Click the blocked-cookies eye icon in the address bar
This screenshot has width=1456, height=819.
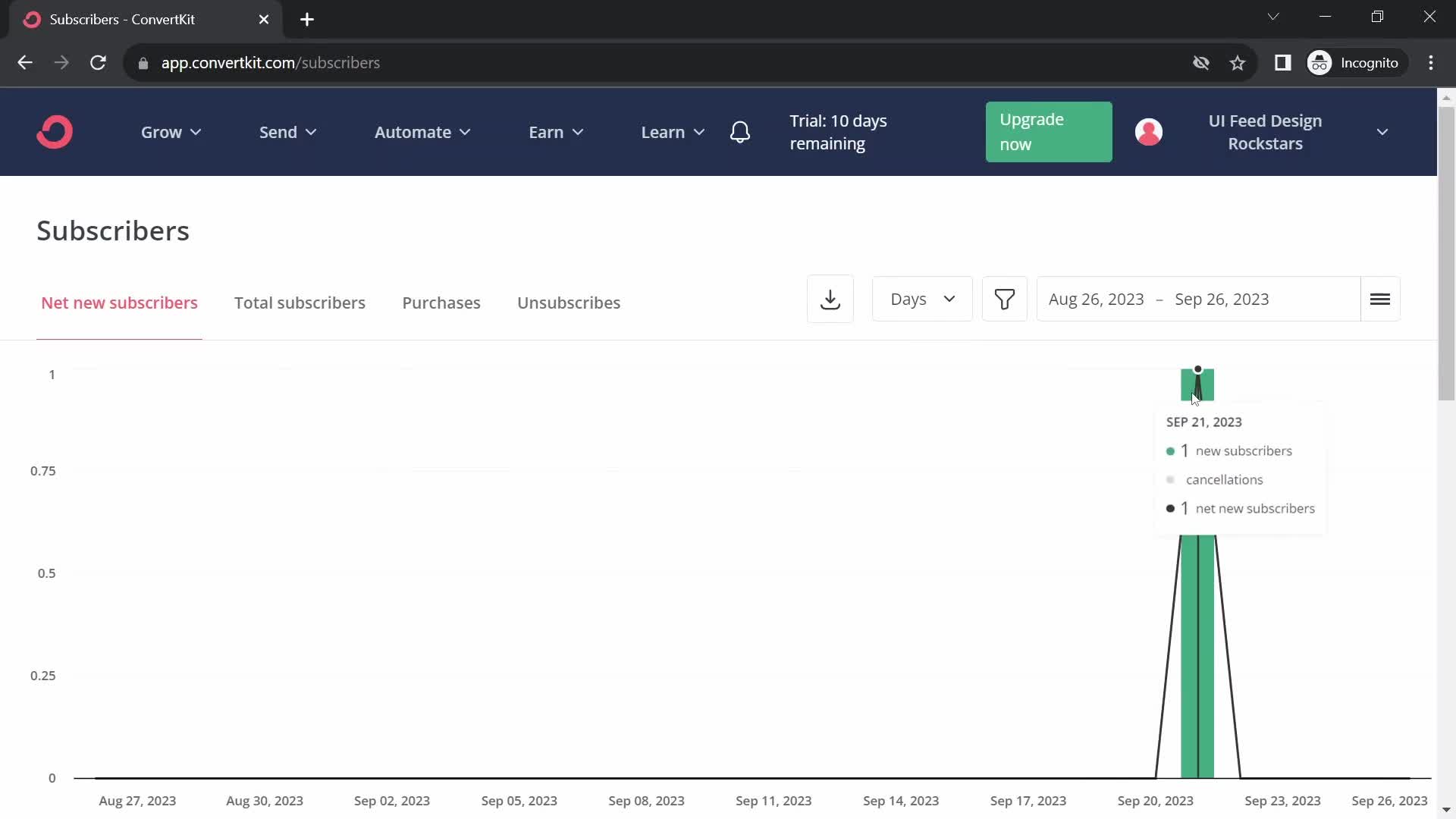point(1201,63)
